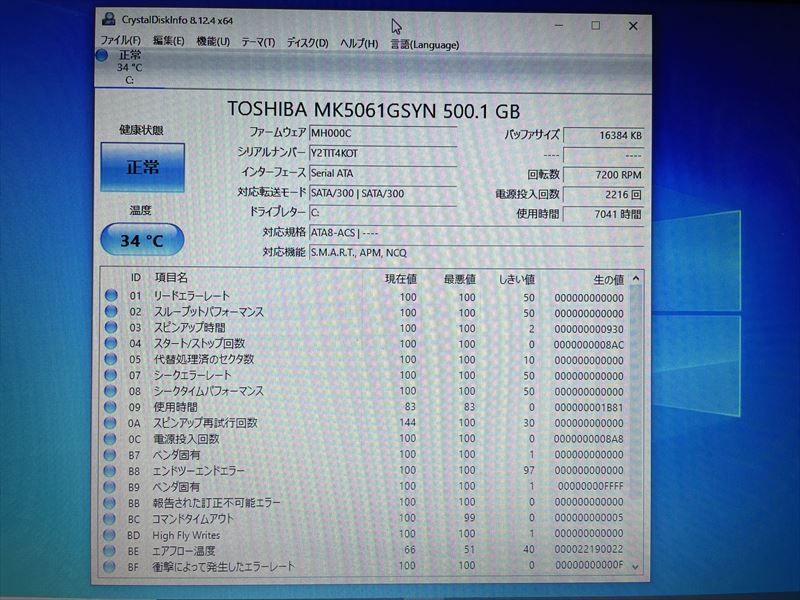Click the blue status icon of row 07
Image resolution: width=800 pixels, height=600 pixels.
coord(111,374)
